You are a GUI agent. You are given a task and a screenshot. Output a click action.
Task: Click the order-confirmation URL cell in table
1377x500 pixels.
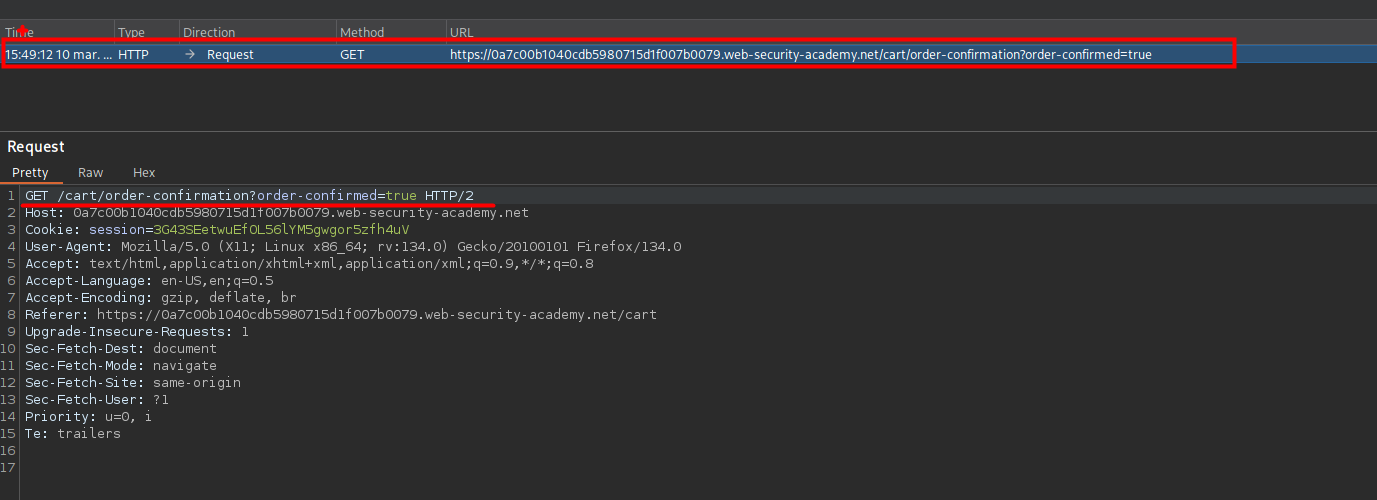(x=800, y=54)
